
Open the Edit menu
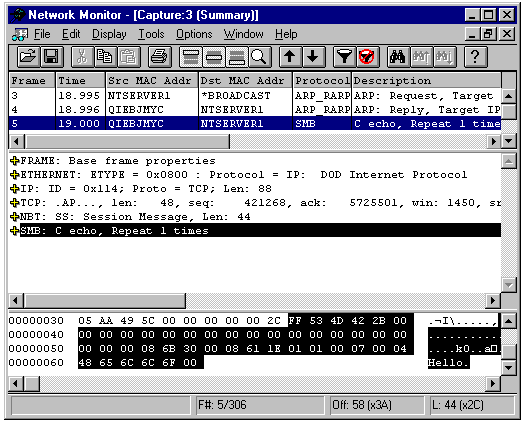coord(71,34)
